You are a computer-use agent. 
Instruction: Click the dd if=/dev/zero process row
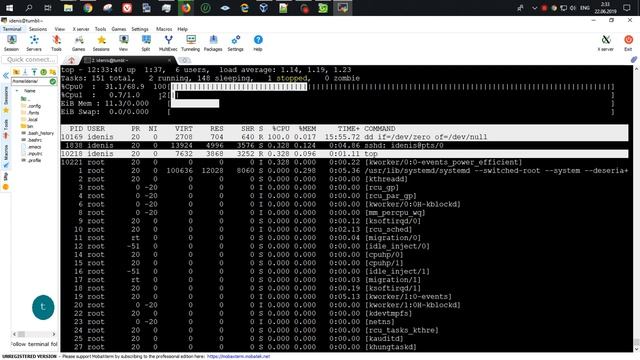[x=344, y=137]
